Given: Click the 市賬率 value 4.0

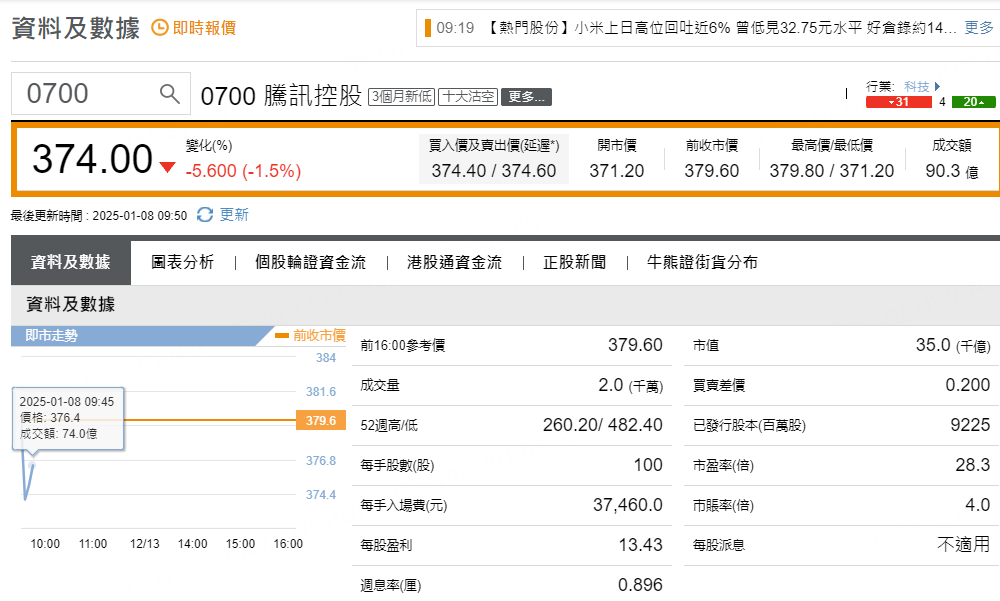Looking at the screenshot, I should pyautogui.click(x=978, y=505).
